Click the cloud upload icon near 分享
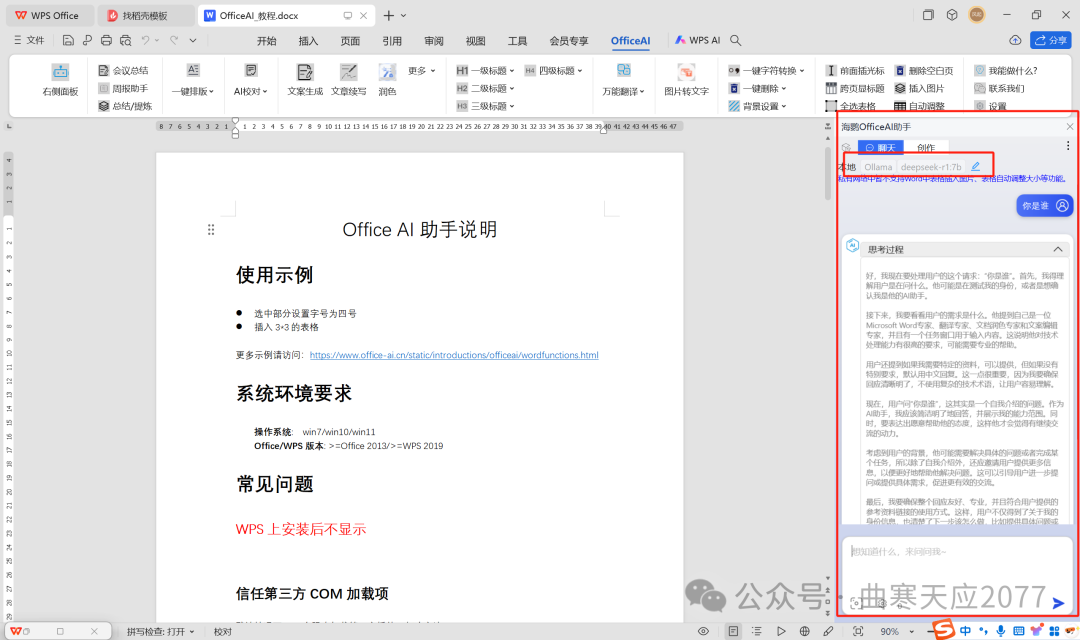 1015,41
